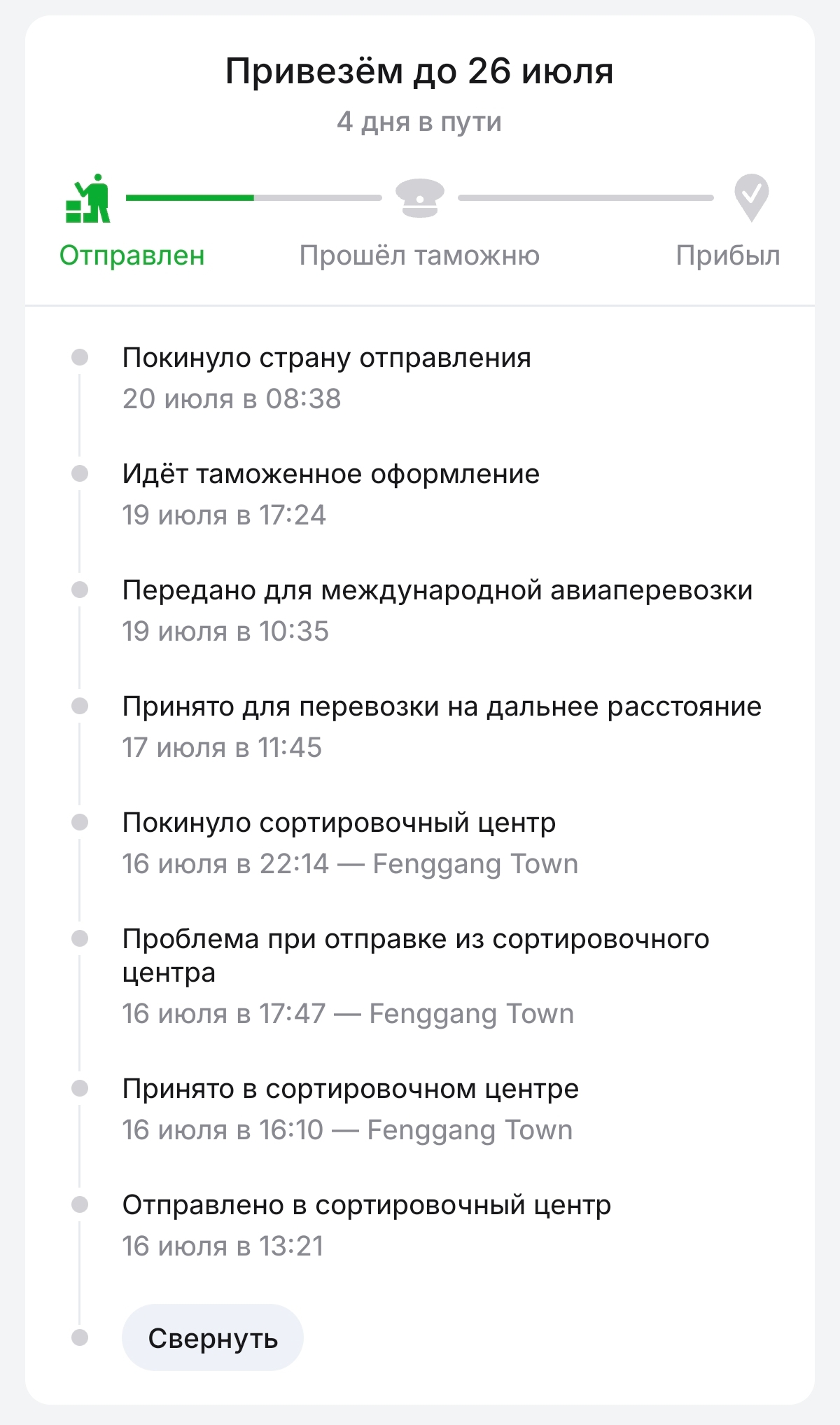The height and width of the screenshot is (1425, 840).
Task: Click the gray progress bar toward 'Прибыл'
Action: click(586, 198)
